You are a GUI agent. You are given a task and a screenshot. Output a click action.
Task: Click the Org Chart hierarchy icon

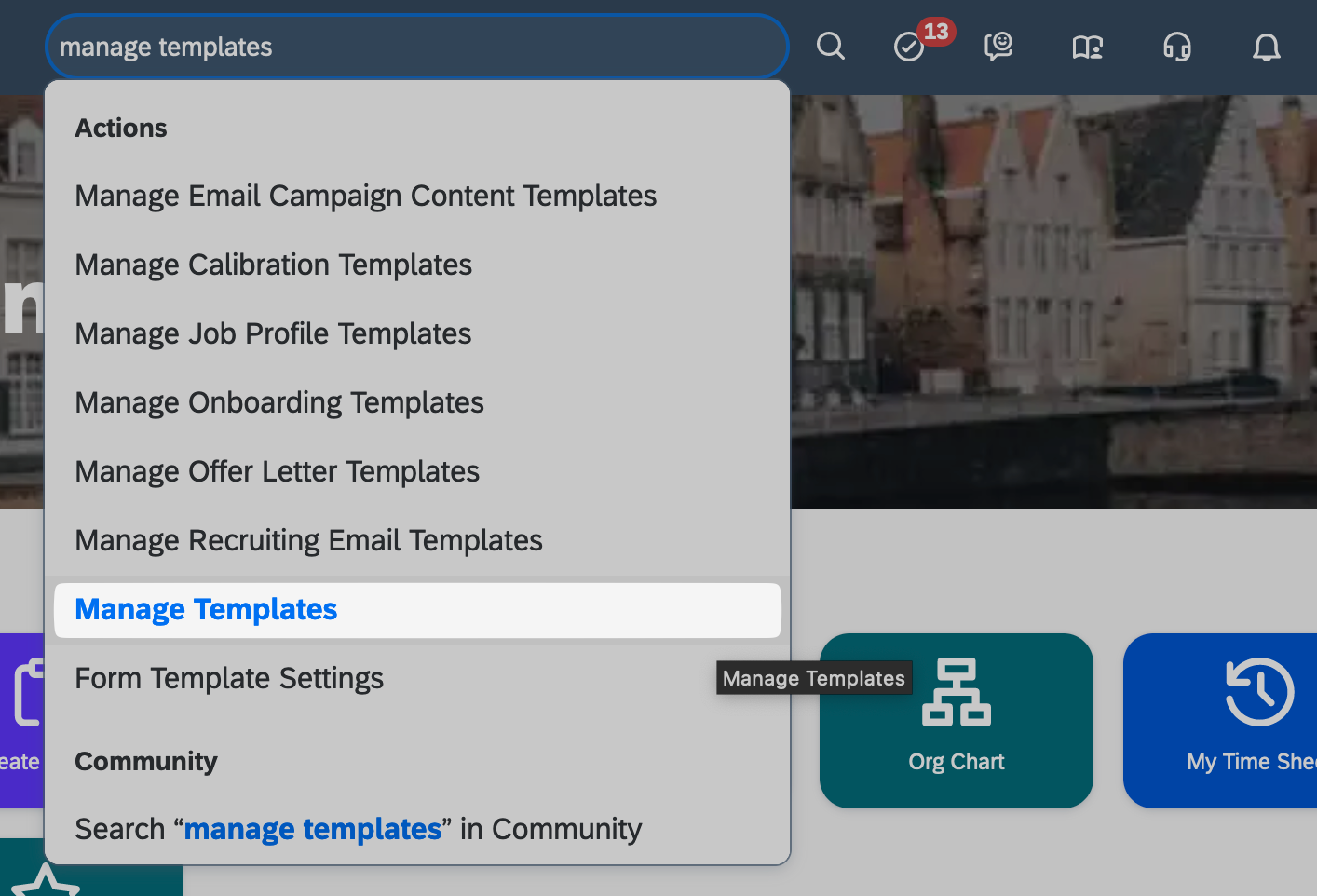[x=956, y=692]
